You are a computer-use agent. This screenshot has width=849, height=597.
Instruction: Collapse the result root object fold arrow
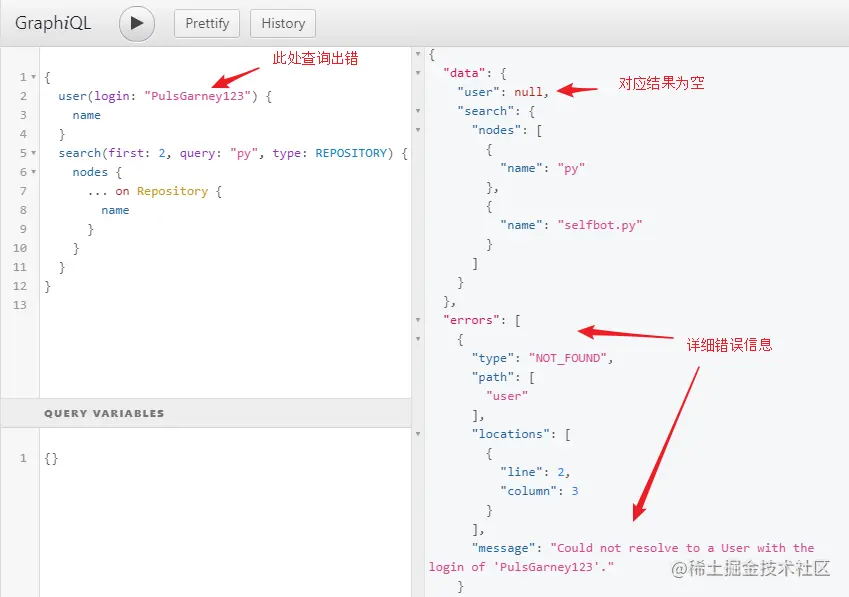click(x=418, y=54)
